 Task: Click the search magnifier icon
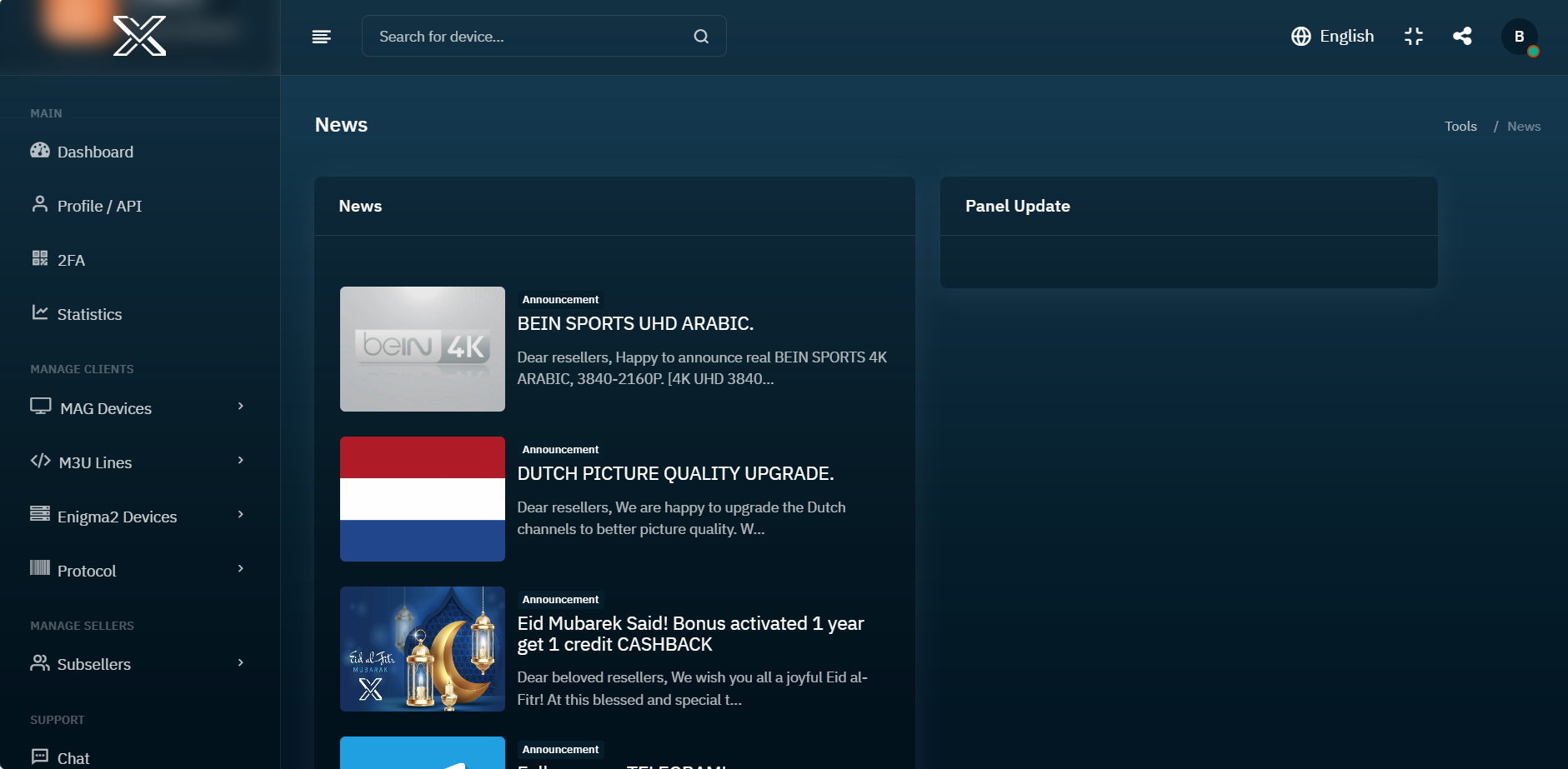tap(701, 37)
